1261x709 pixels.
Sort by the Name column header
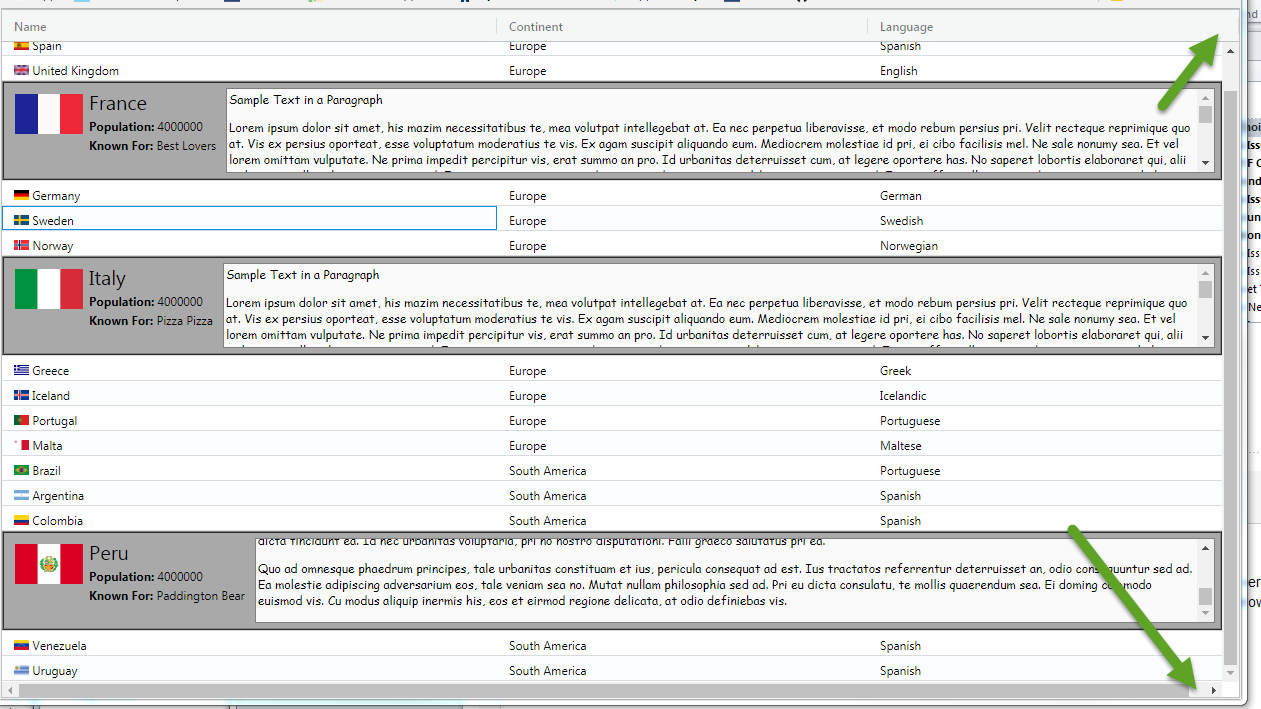28,27
